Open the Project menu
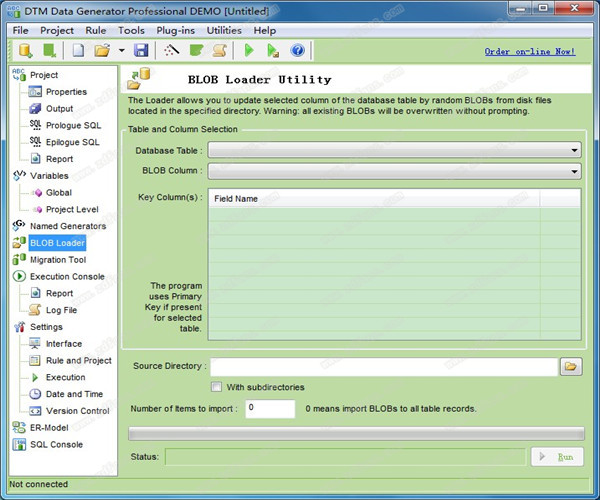Image resolution: width=600 pixels, height=500 pixels. point(57,30)
